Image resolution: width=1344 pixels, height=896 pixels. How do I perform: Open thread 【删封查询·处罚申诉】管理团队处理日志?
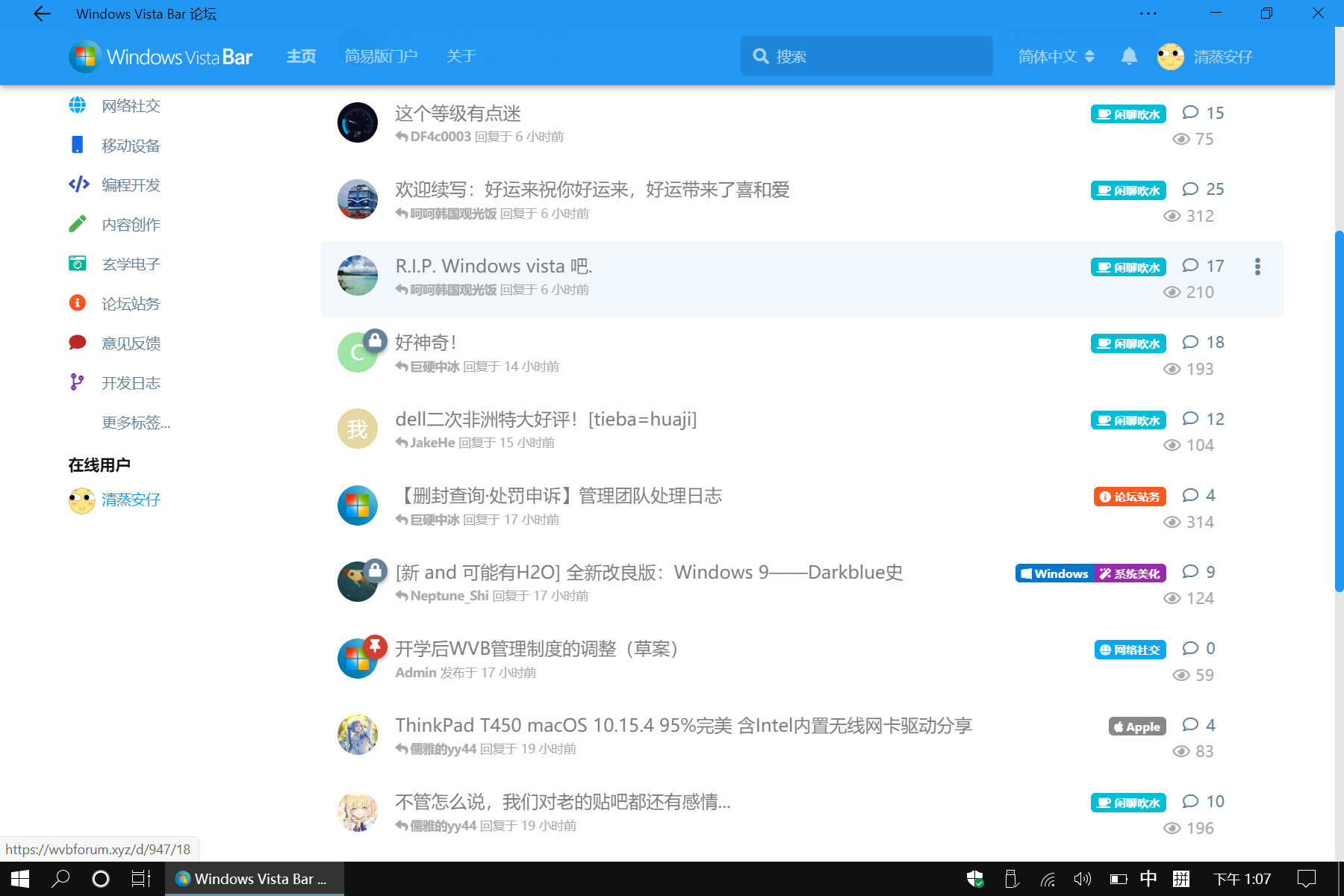pyautogui.click(x=559, y=496)
